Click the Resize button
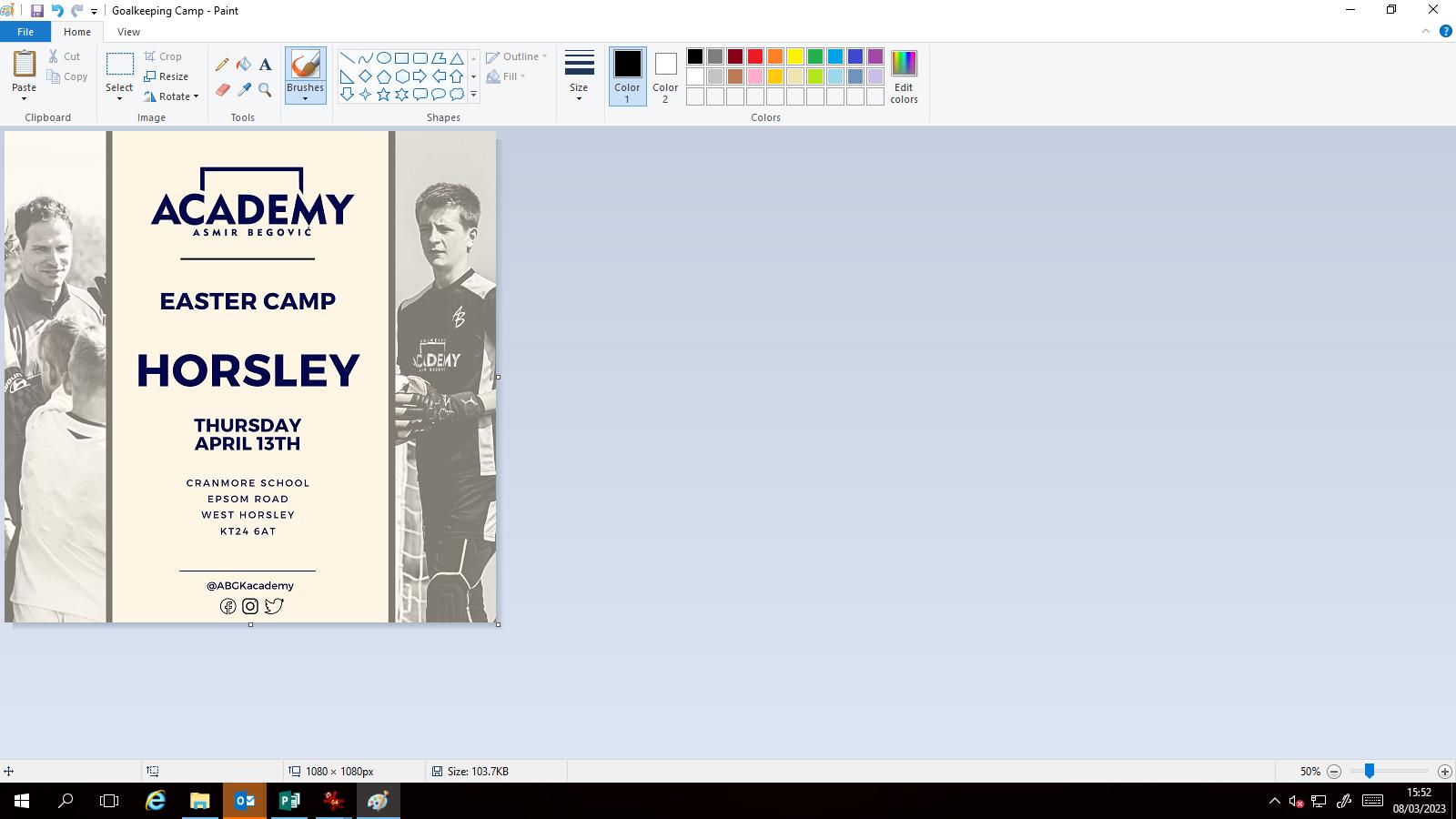Screen dimensions: 1456x819 (167, 76)
